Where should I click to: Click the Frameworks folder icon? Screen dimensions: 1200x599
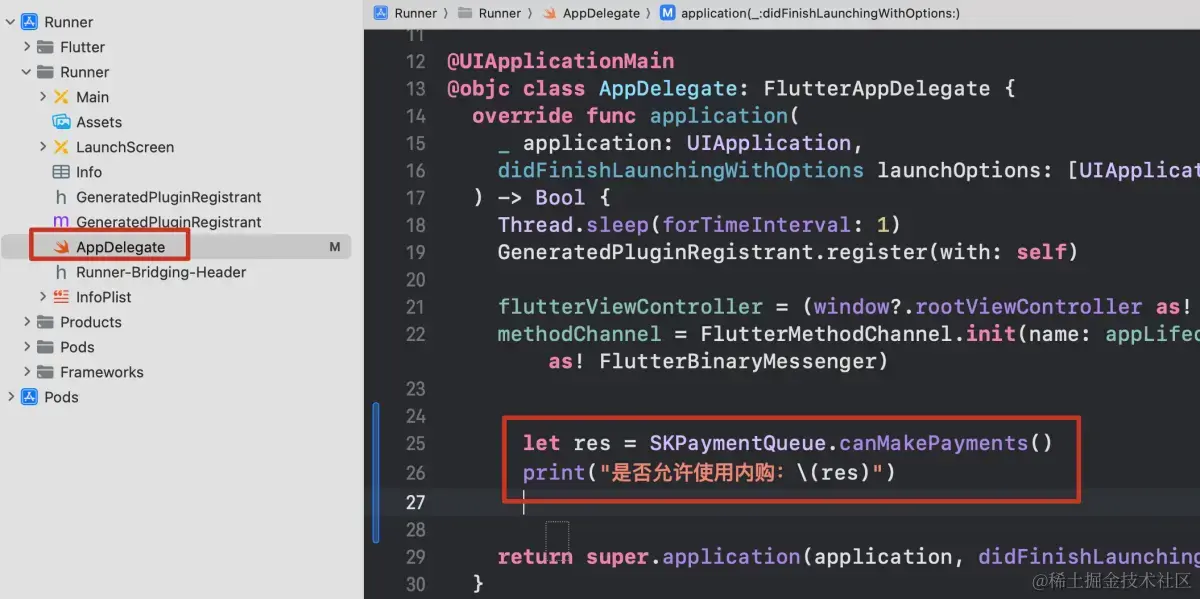point(45,372)
